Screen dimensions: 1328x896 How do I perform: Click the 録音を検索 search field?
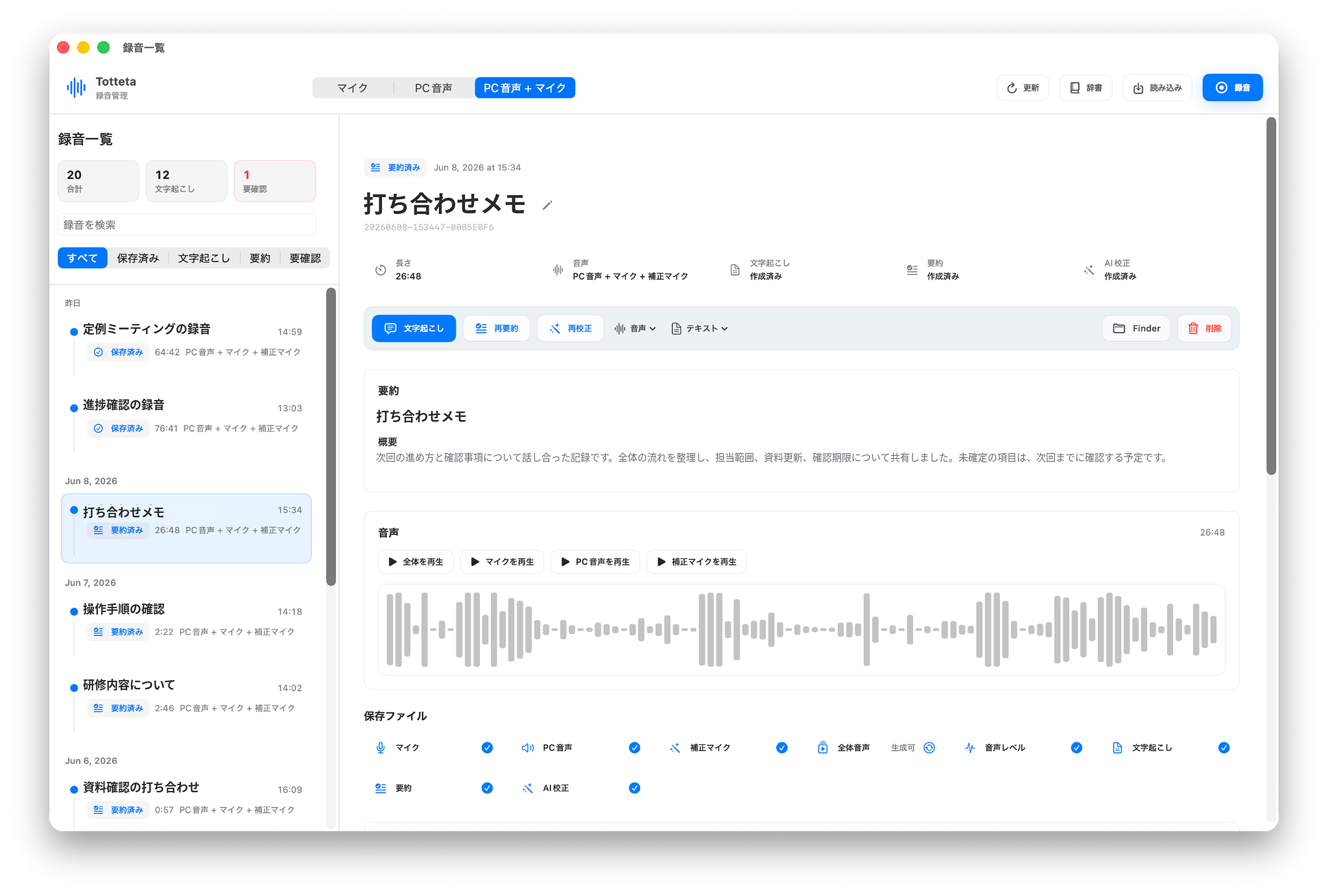click(x=187, y=225)
